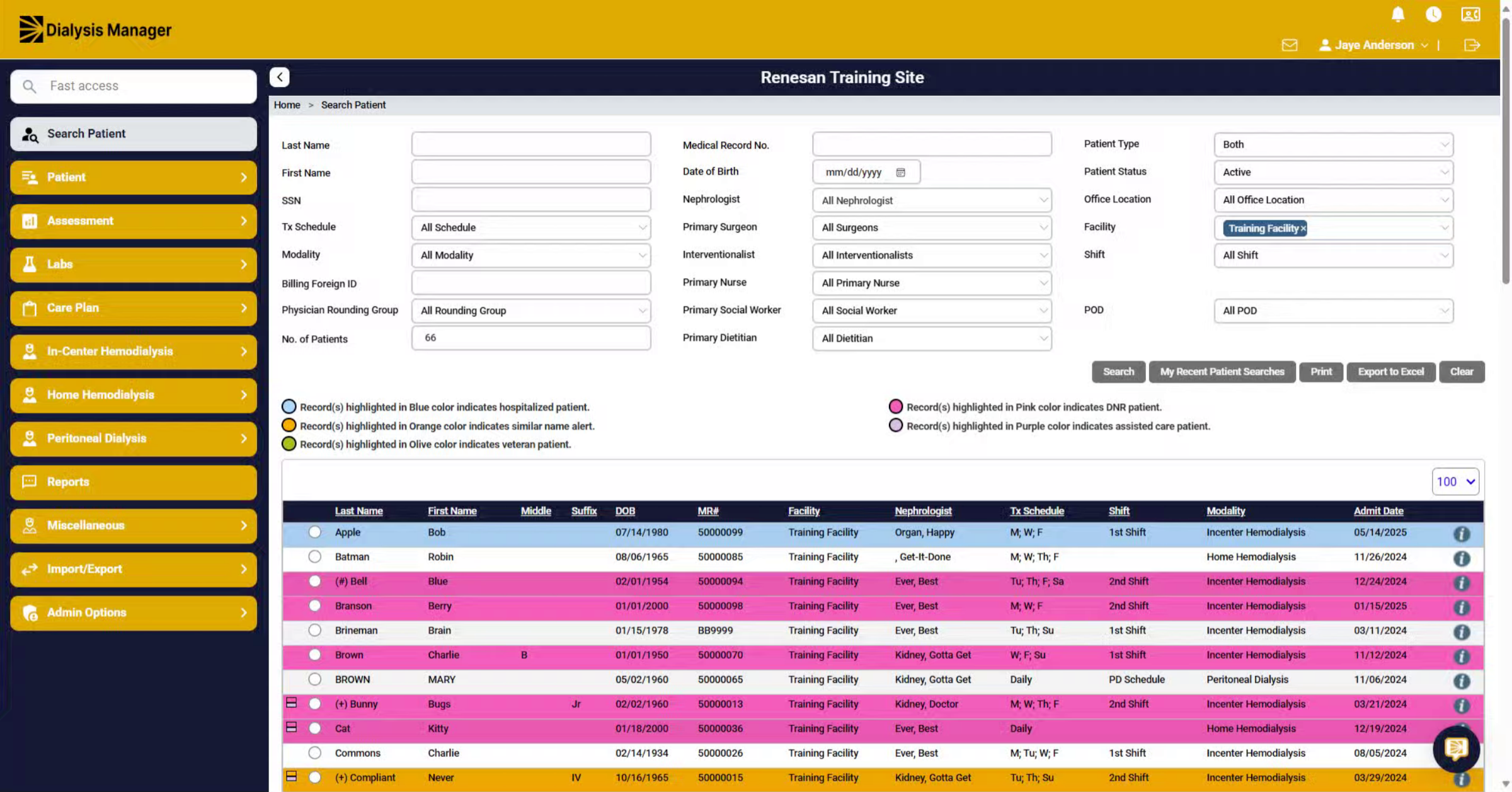Click the info icon for Branson row

[1462, 607]
